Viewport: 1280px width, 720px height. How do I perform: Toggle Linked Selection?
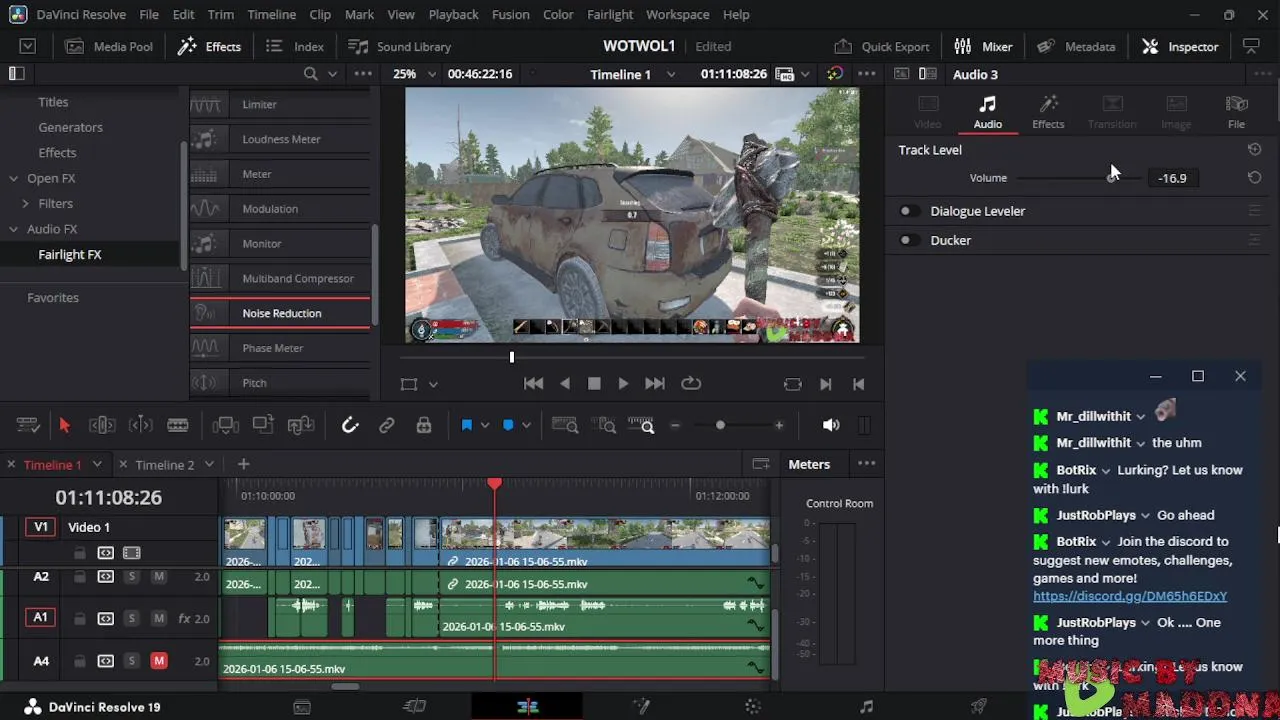(387, 425)
